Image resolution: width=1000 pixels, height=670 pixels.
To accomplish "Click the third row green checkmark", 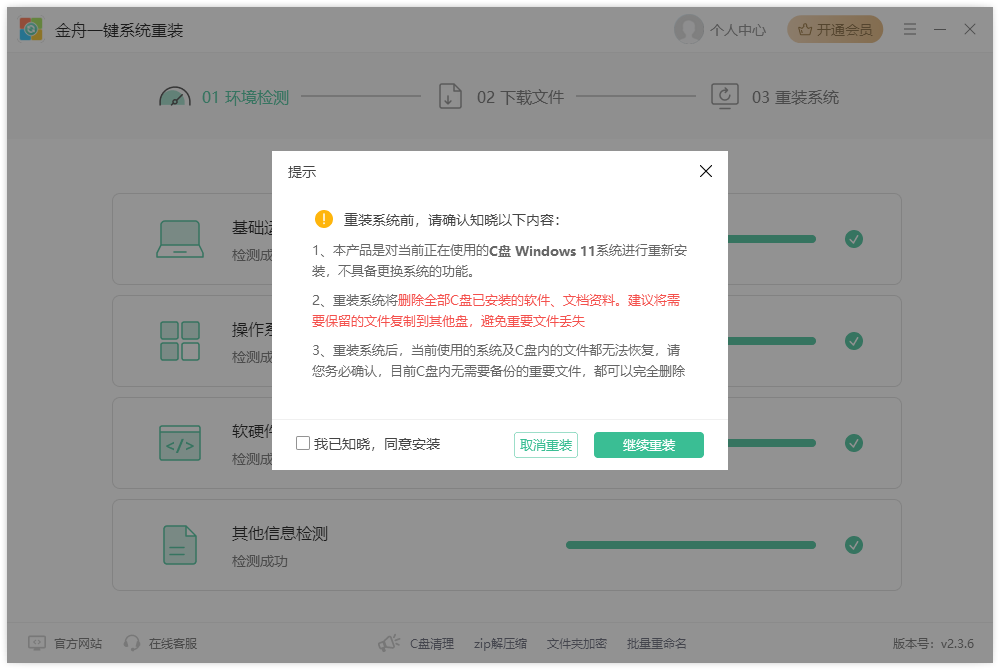I will tap(854, 443).
